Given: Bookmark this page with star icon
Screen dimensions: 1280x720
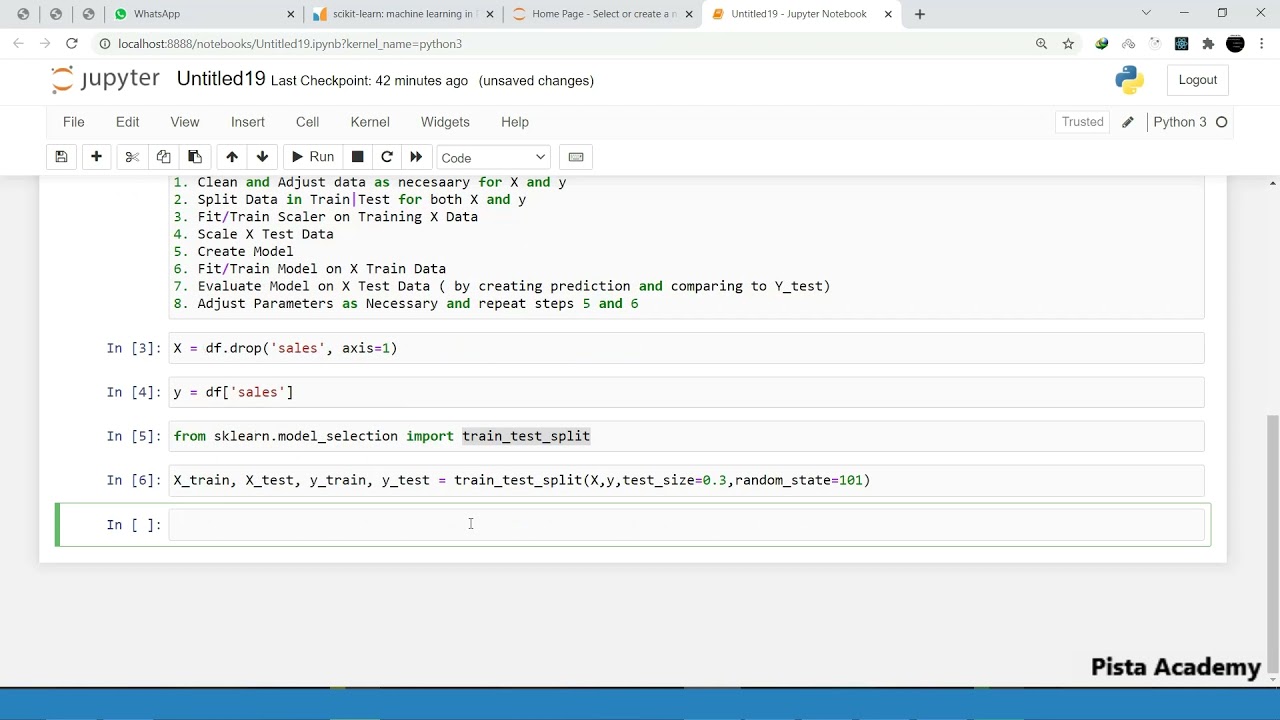Looking at the screenshot, I should 1068,44.
